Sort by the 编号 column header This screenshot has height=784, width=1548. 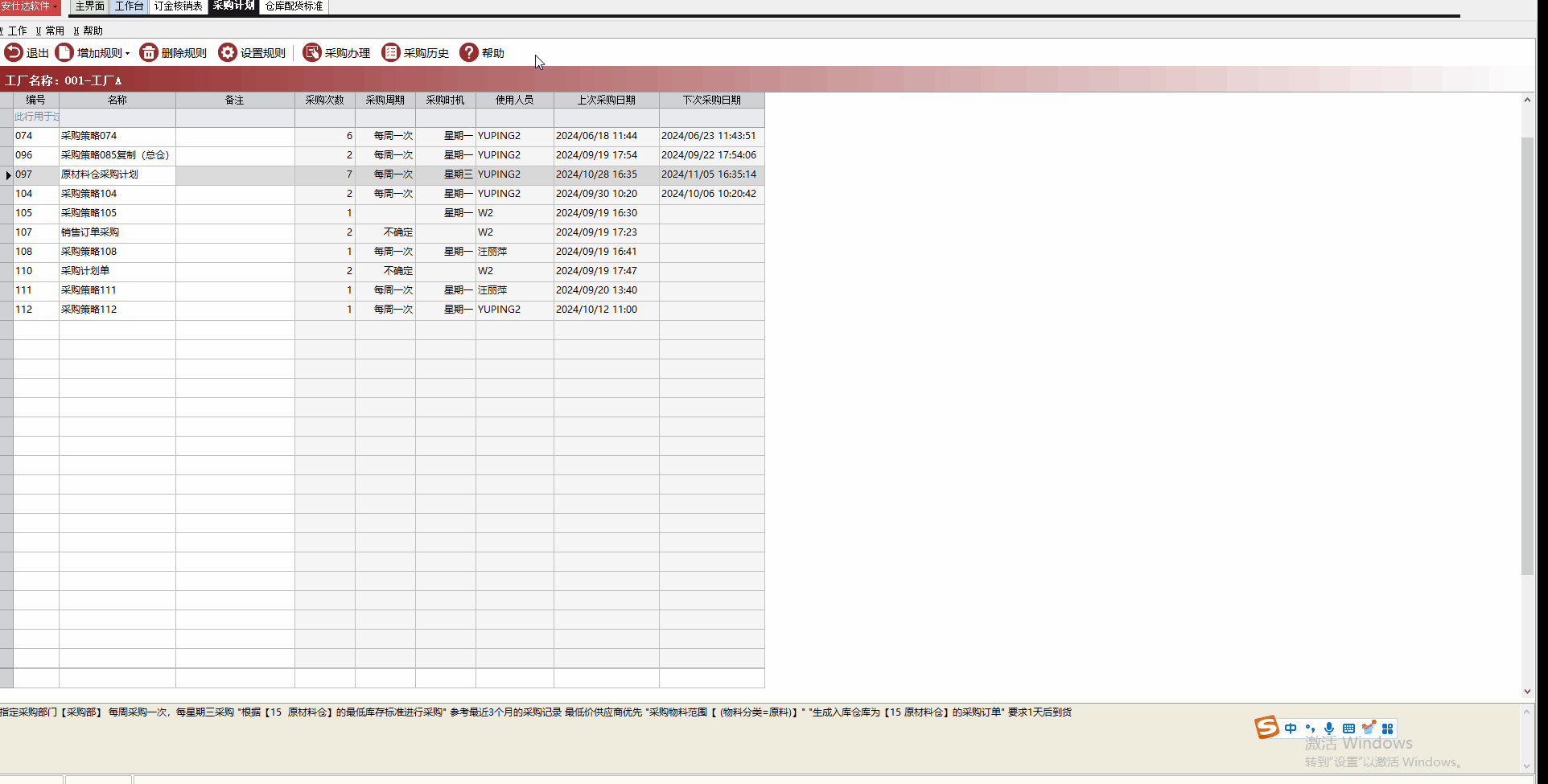point(36,101)
